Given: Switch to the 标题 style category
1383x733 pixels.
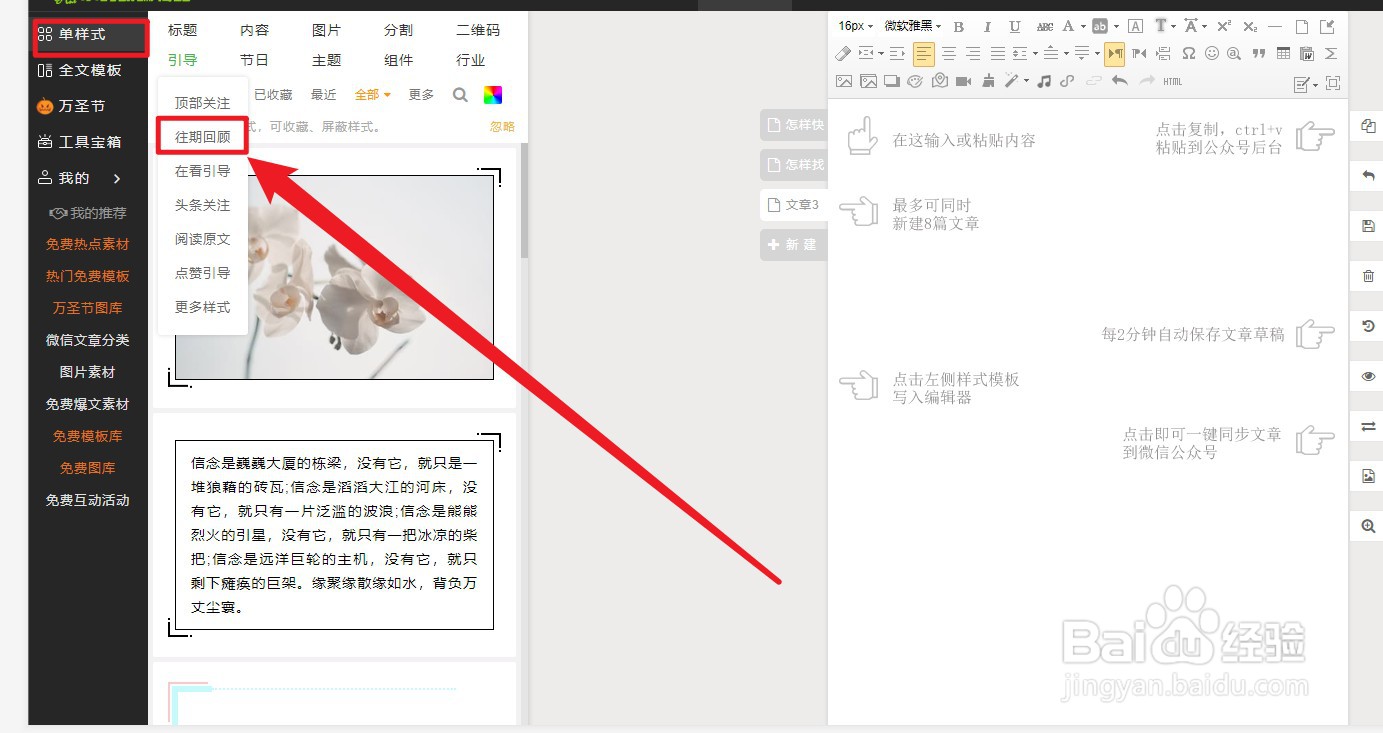Looking at the screenshot, I should pyautogui.click(x=183, y=31).
